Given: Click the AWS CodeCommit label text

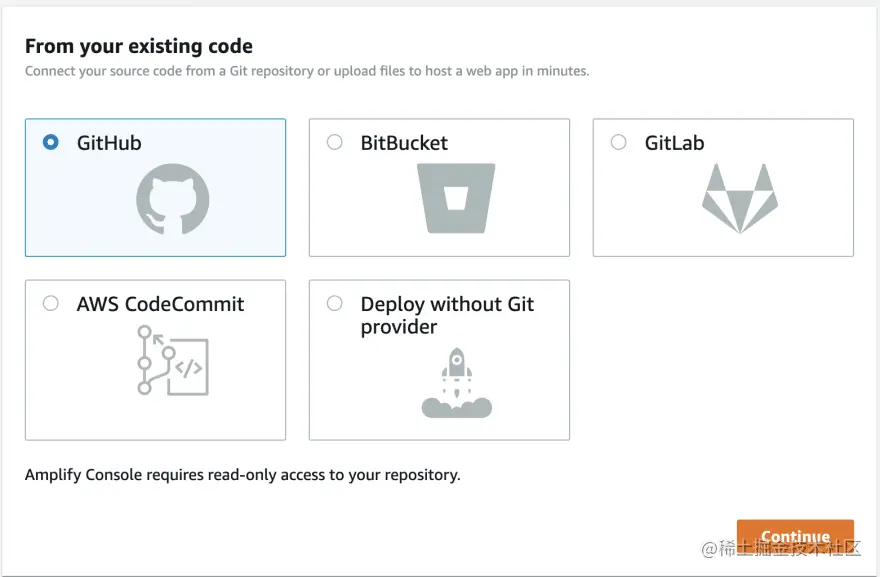Looking at the screenshot, I should coord(160,304).
